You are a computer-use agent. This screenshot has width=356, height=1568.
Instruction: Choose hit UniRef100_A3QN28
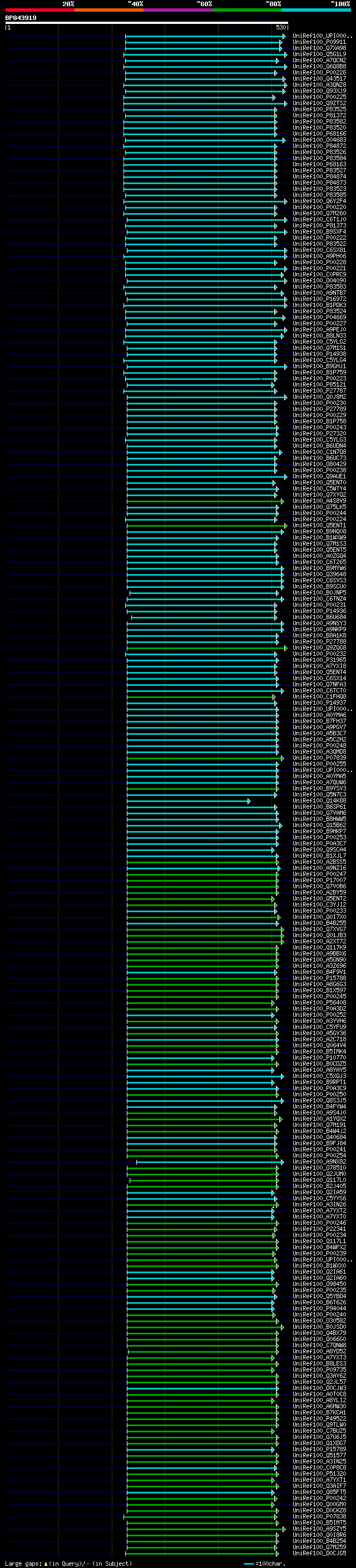tap(319, 85)
